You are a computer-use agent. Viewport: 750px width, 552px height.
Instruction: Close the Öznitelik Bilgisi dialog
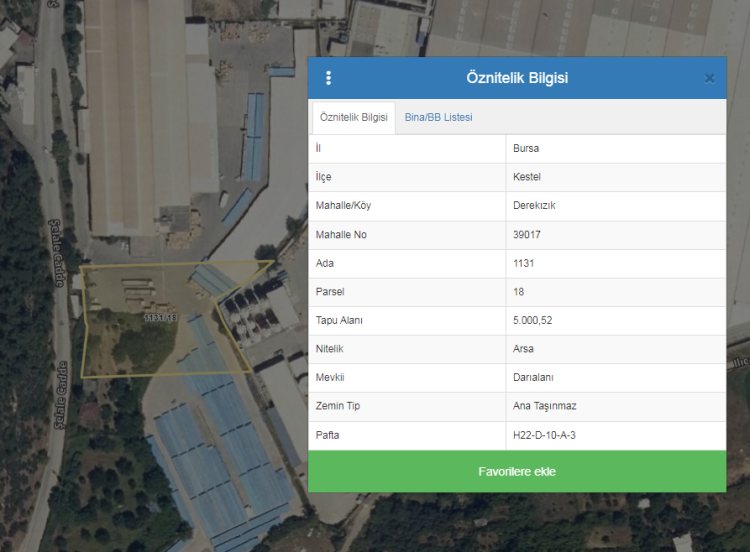[x=709, y=78]
